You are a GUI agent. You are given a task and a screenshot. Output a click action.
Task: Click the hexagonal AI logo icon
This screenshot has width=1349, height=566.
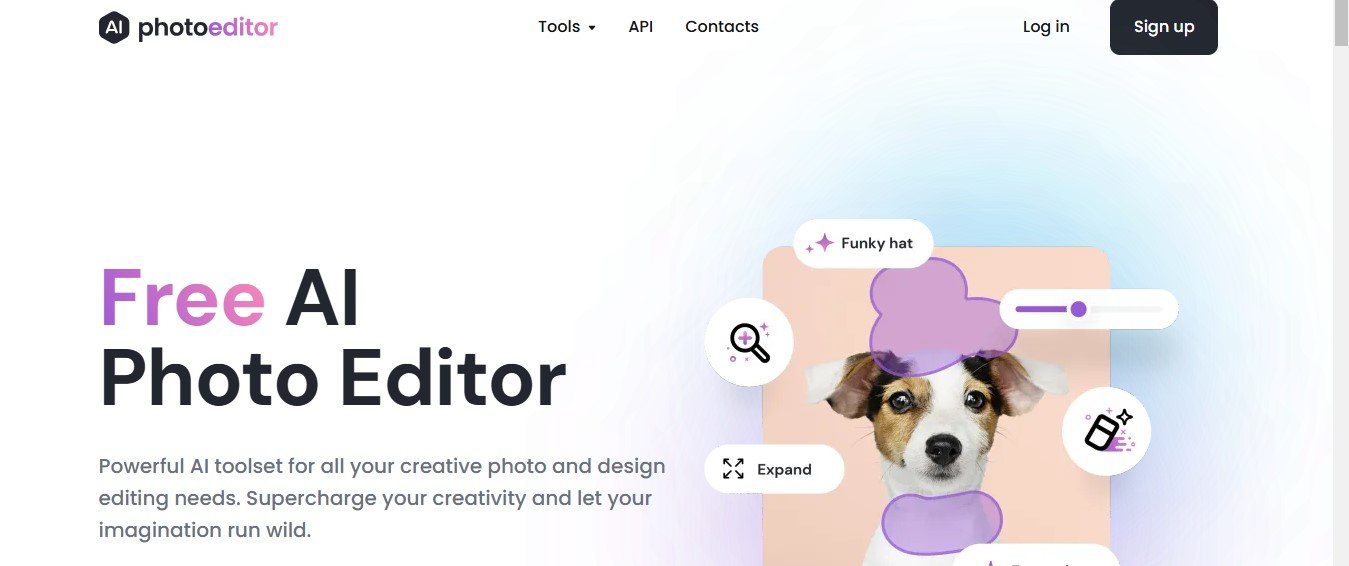(114, 27)
